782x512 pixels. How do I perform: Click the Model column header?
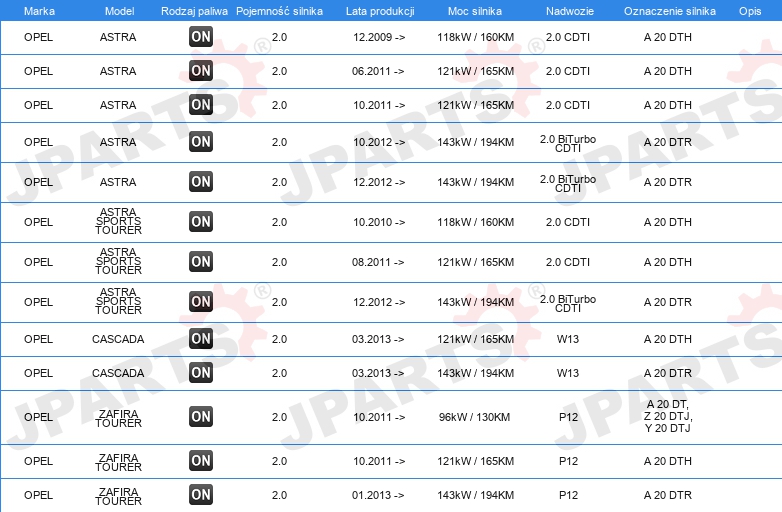(x=119, y=11)
